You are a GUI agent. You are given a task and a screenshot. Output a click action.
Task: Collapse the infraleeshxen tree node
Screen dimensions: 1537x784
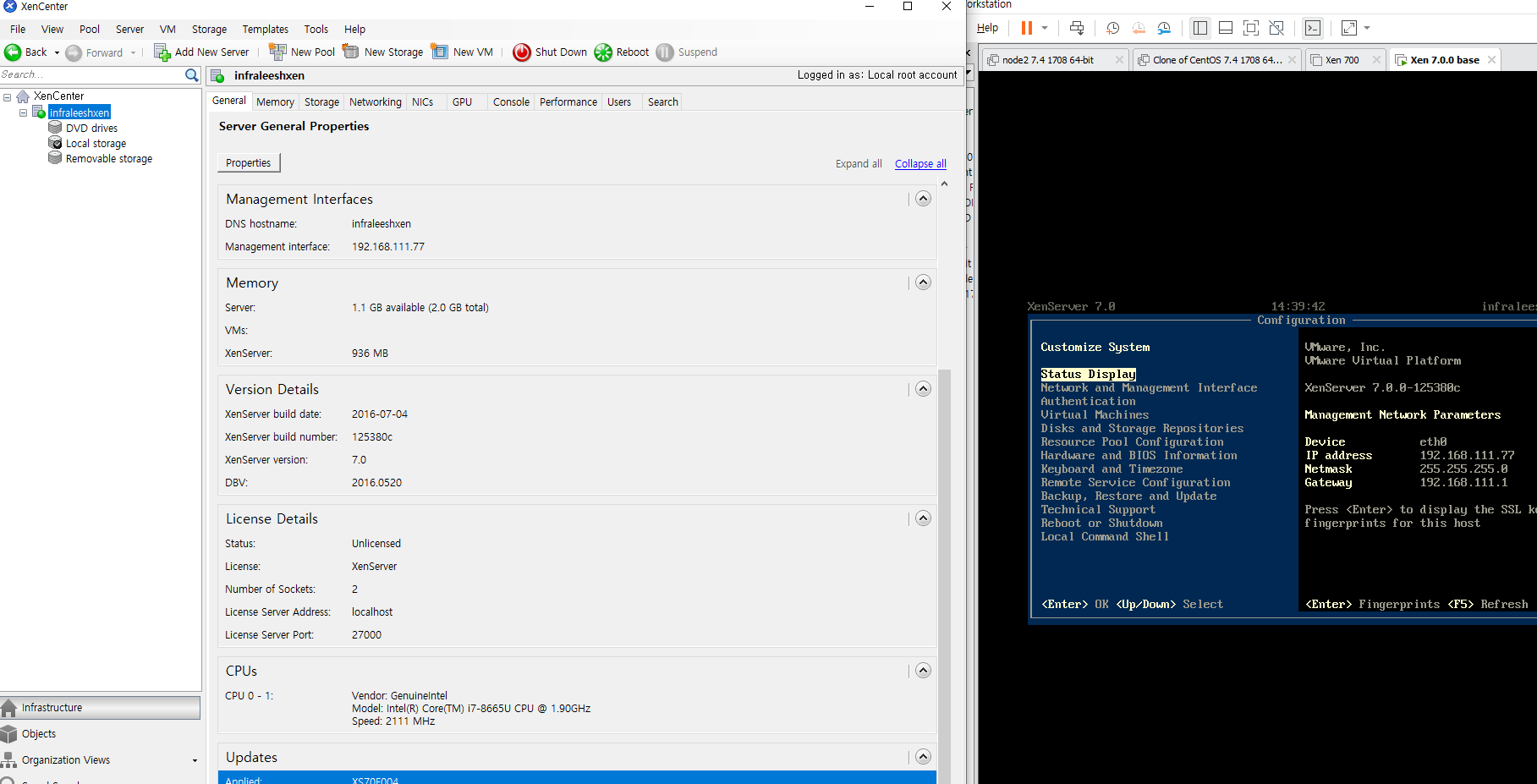point(24,112)
